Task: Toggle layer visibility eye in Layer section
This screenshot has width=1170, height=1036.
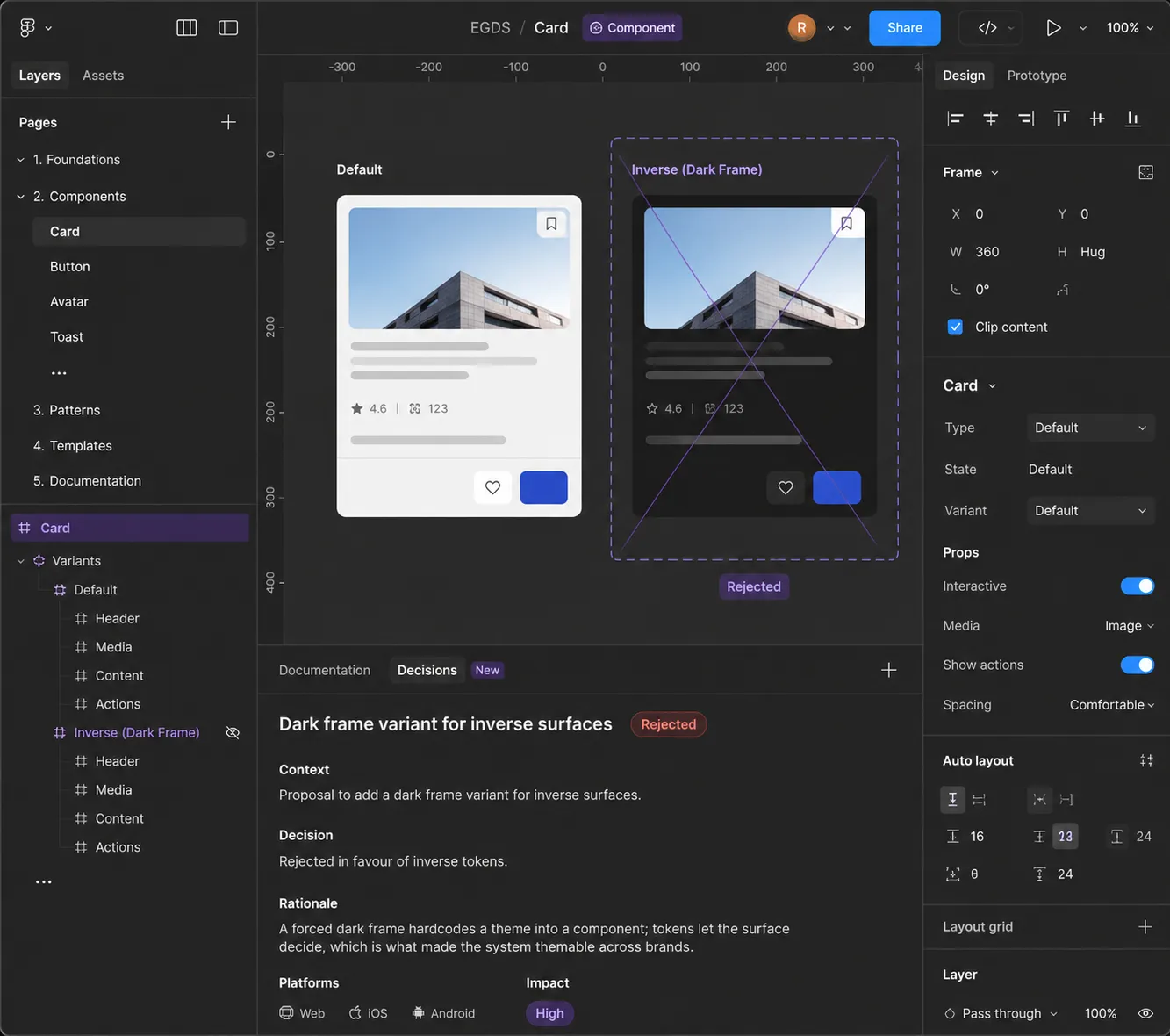Action: point(1145,1013)
